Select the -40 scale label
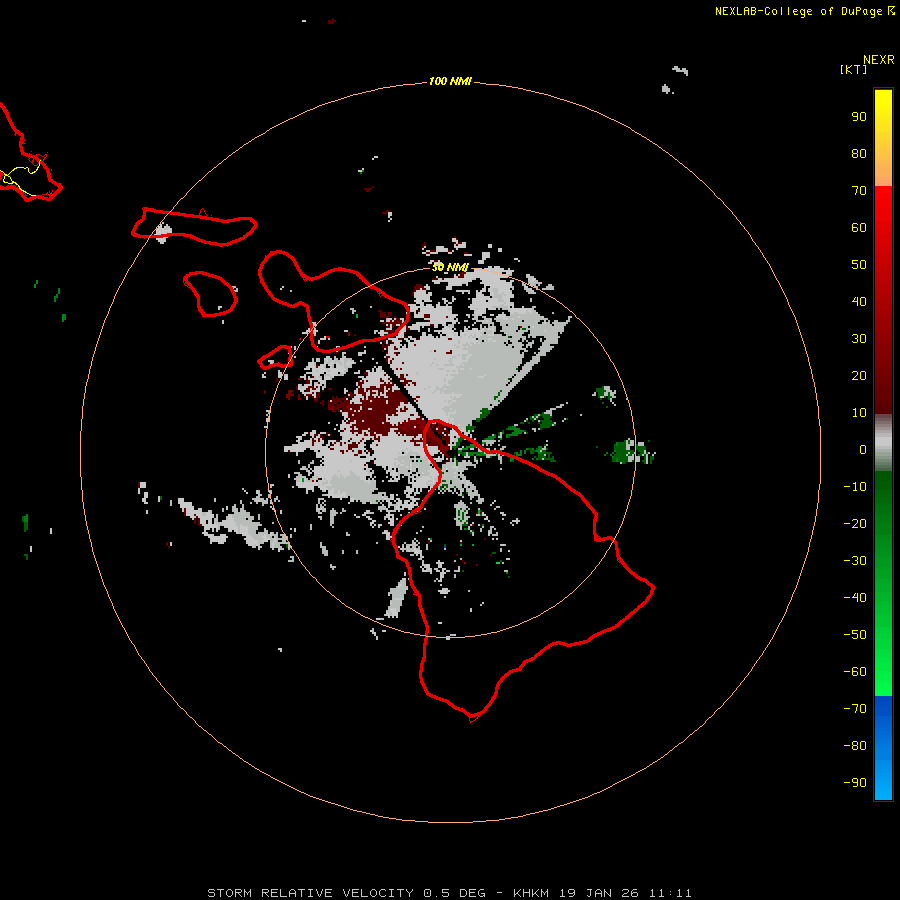Image resolution: width=900 pixels, height=900 pixels. coord(855,598)
